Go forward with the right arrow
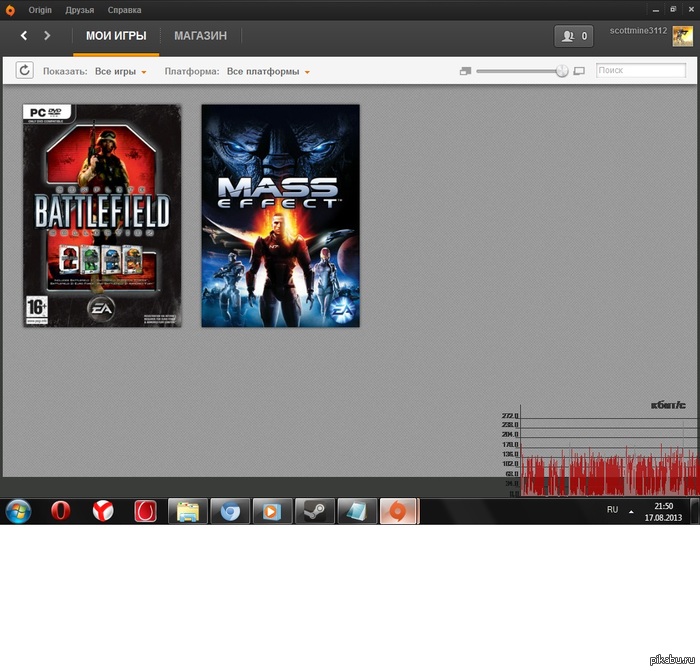Image resolution: width=700 pixels, height=671 pixels. pos(47,36)
